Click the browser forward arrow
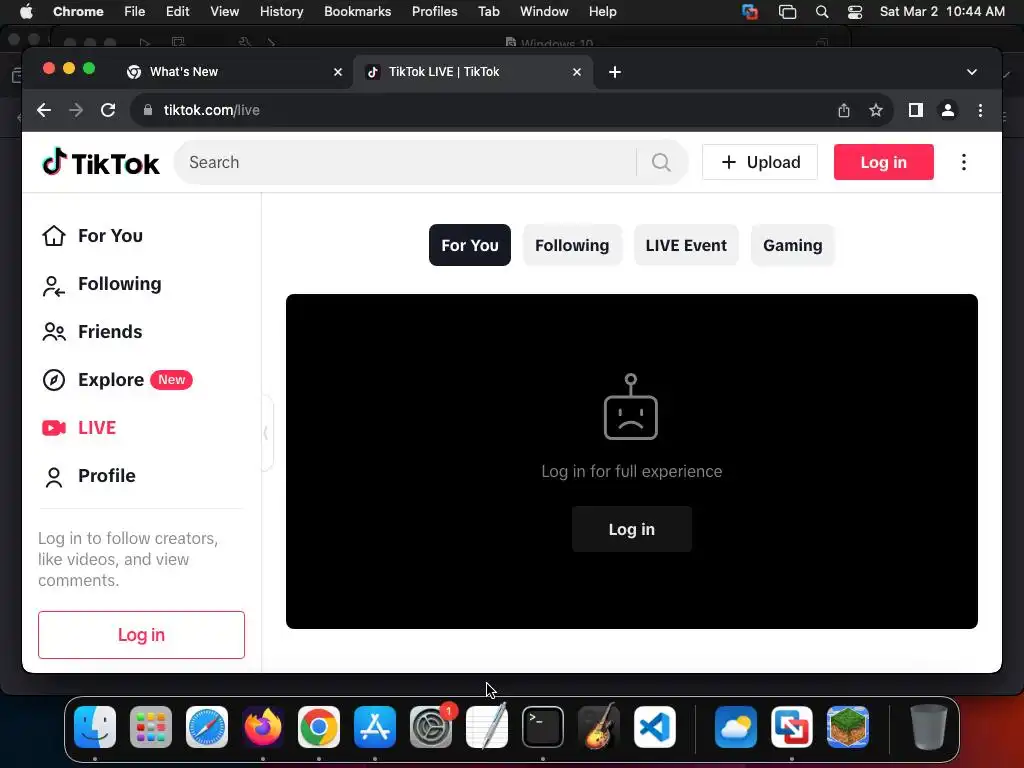 [76, 110]
